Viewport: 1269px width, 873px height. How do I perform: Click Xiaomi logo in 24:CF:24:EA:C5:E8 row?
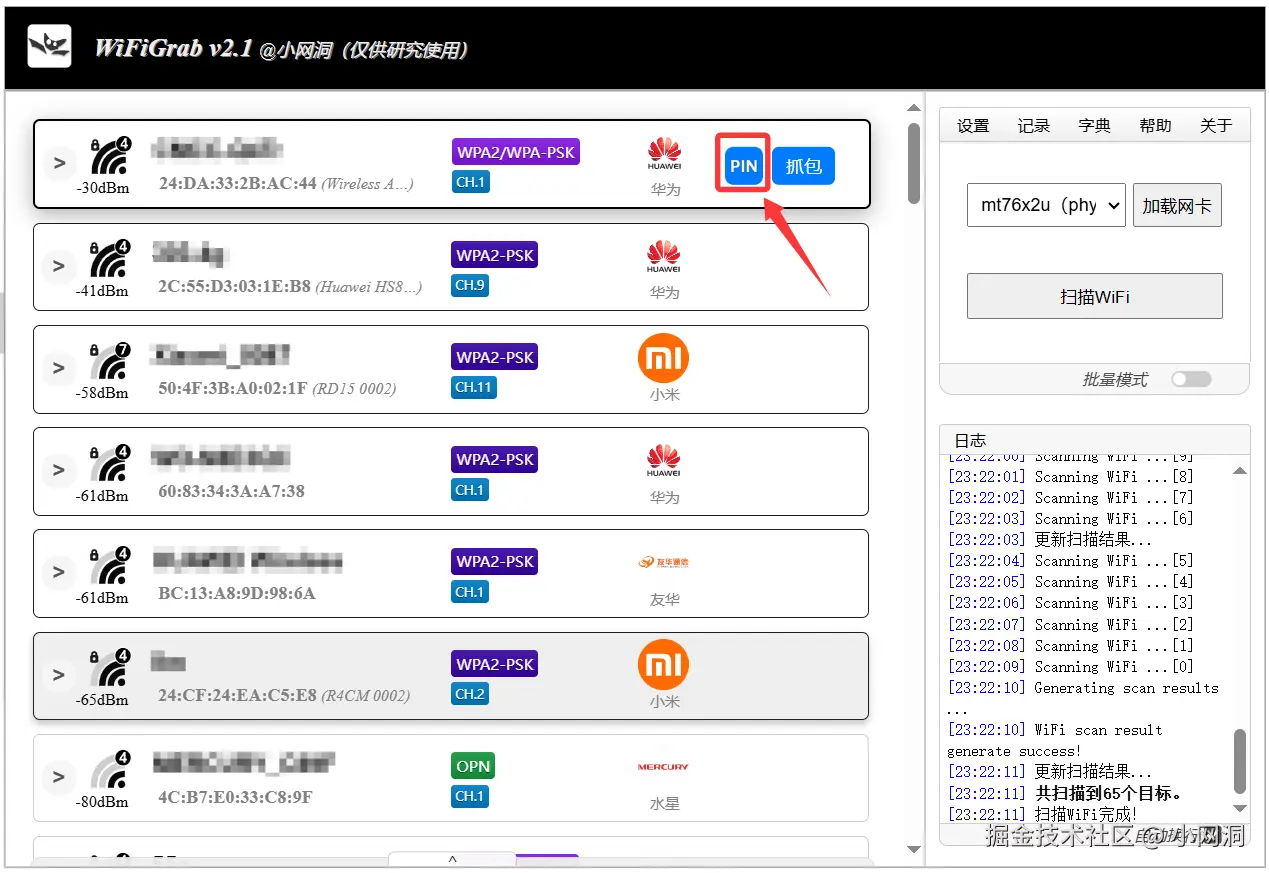664,665
